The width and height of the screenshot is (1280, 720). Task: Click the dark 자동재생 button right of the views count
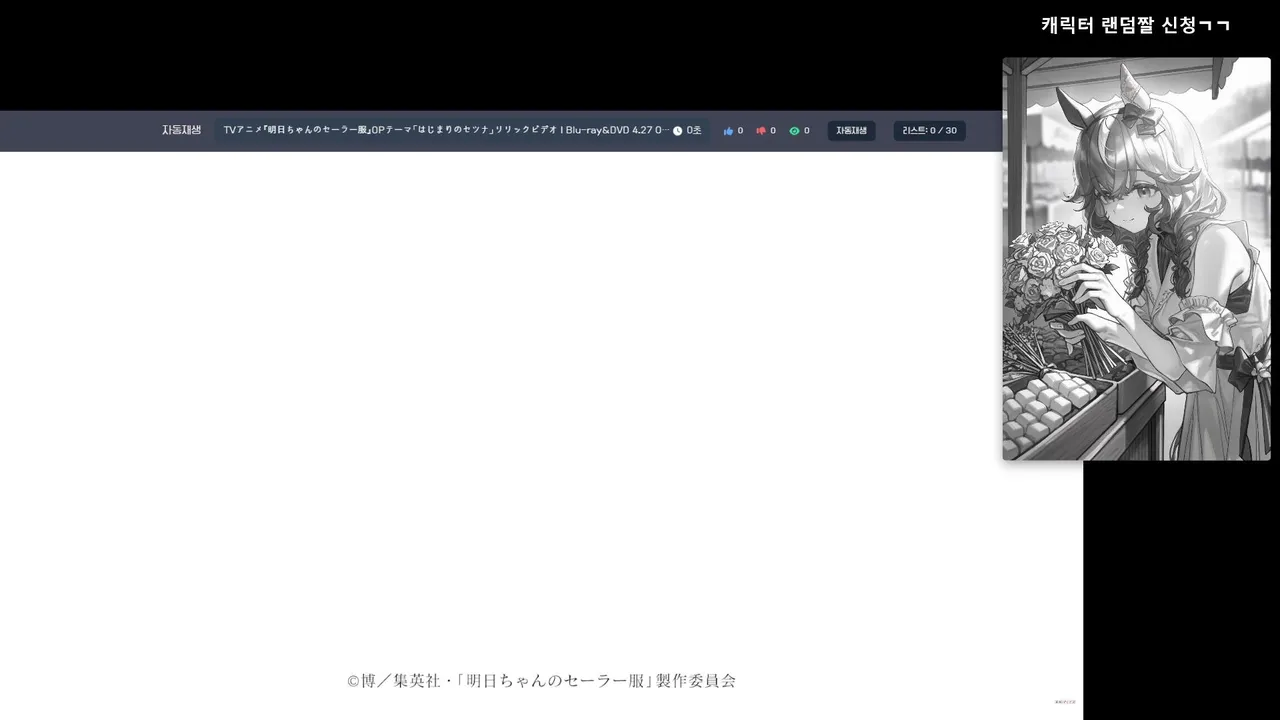click(x=851, y=131)
